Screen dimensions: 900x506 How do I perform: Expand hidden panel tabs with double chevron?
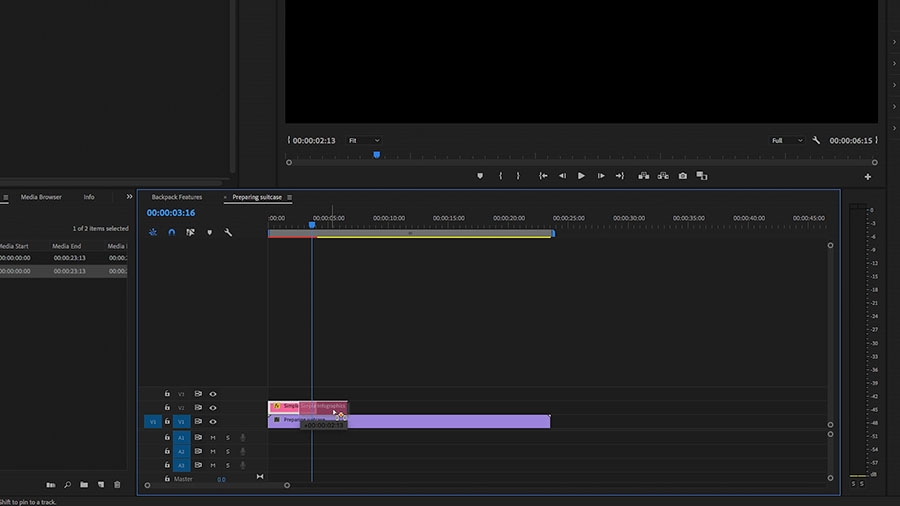point(129,197)
